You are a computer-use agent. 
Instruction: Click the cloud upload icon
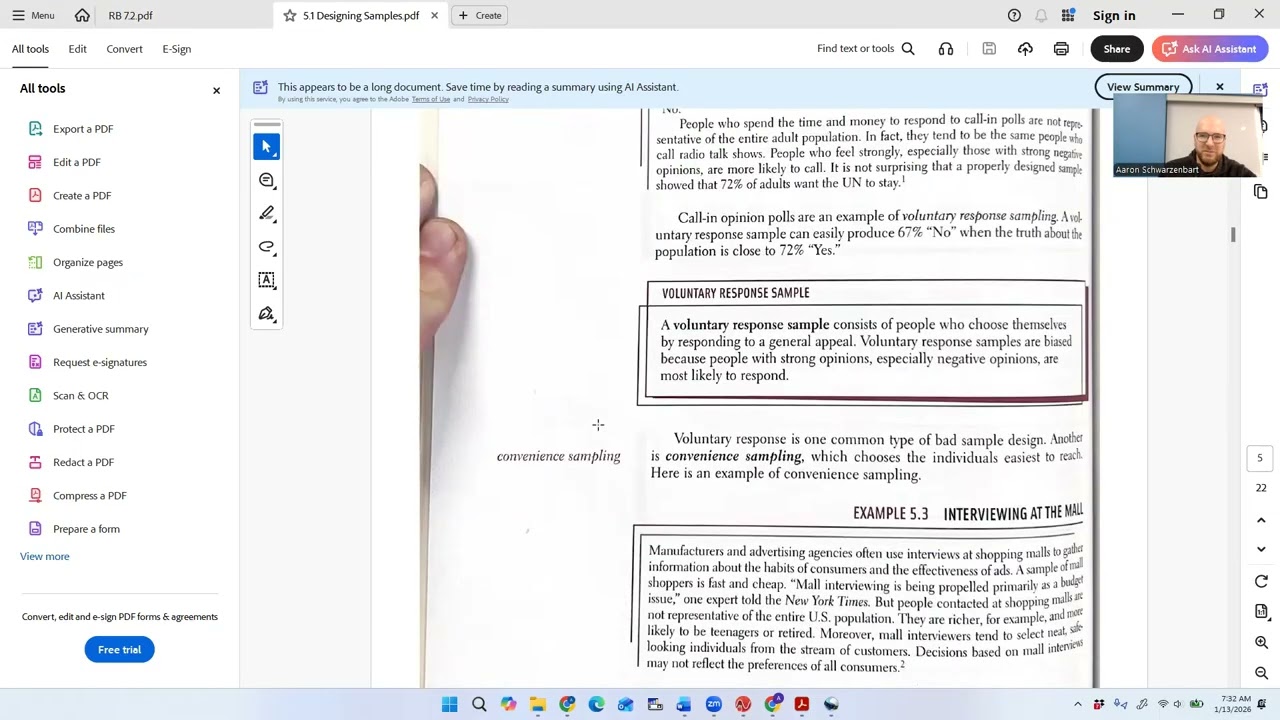coord(1025,49)
